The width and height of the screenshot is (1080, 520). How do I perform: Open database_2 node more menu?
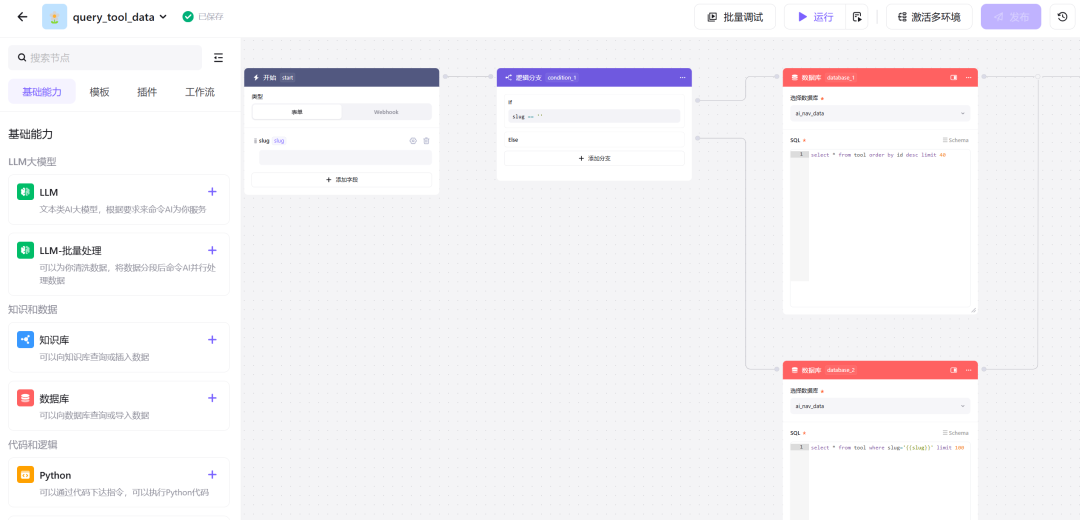tap(968, 370)
